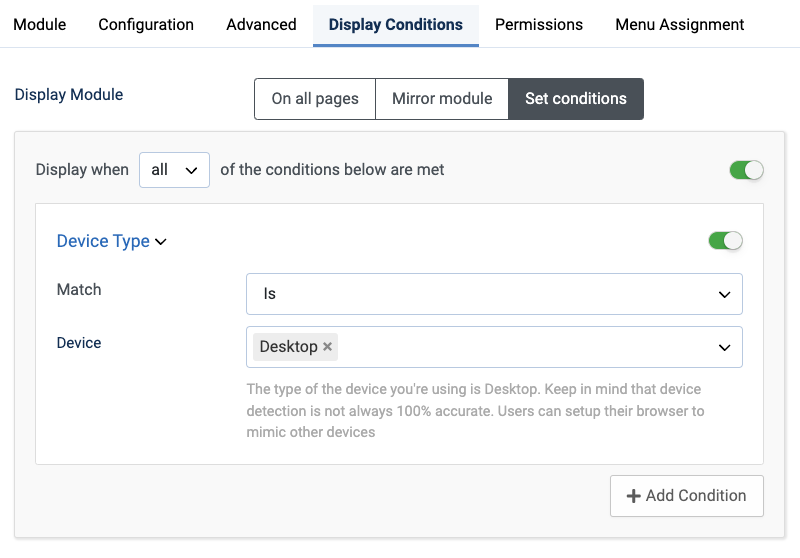Open the all/any conditions dropdown
This screenshot has width=800, height=558.
174,170
